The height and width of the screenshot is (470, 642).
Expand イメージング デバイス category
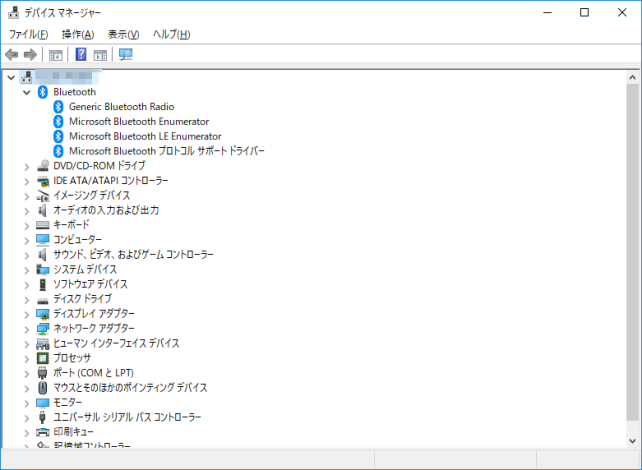click(27, 196)
